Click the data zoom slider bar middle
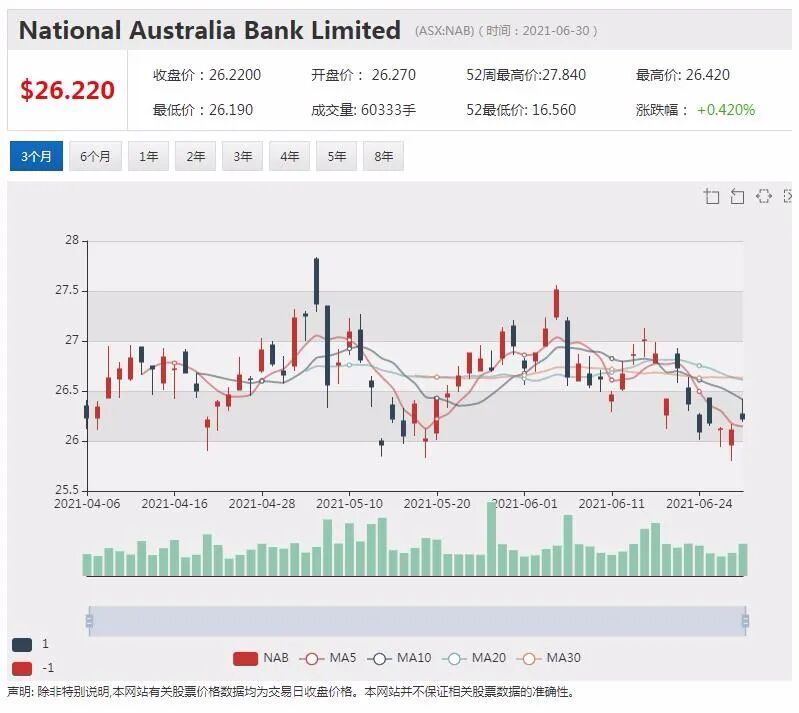This screenshot has width=799, height=713. tap(417, 621)
